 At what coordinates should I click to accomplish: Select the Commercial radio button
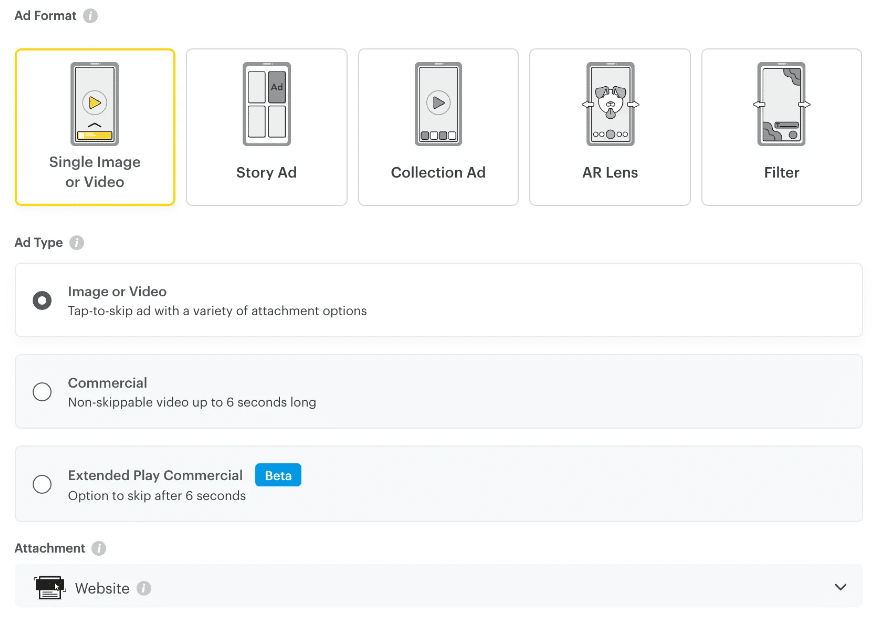click(42, 392)
